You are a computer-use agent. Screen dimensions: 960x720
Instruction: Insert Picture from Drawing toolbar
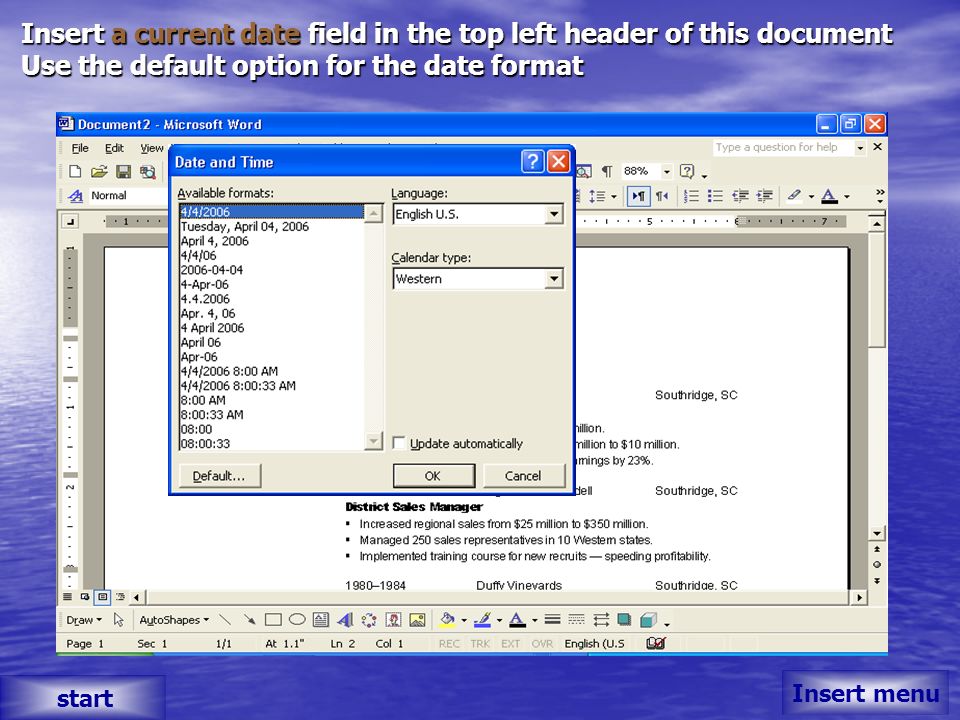click(x=418, y=620)
